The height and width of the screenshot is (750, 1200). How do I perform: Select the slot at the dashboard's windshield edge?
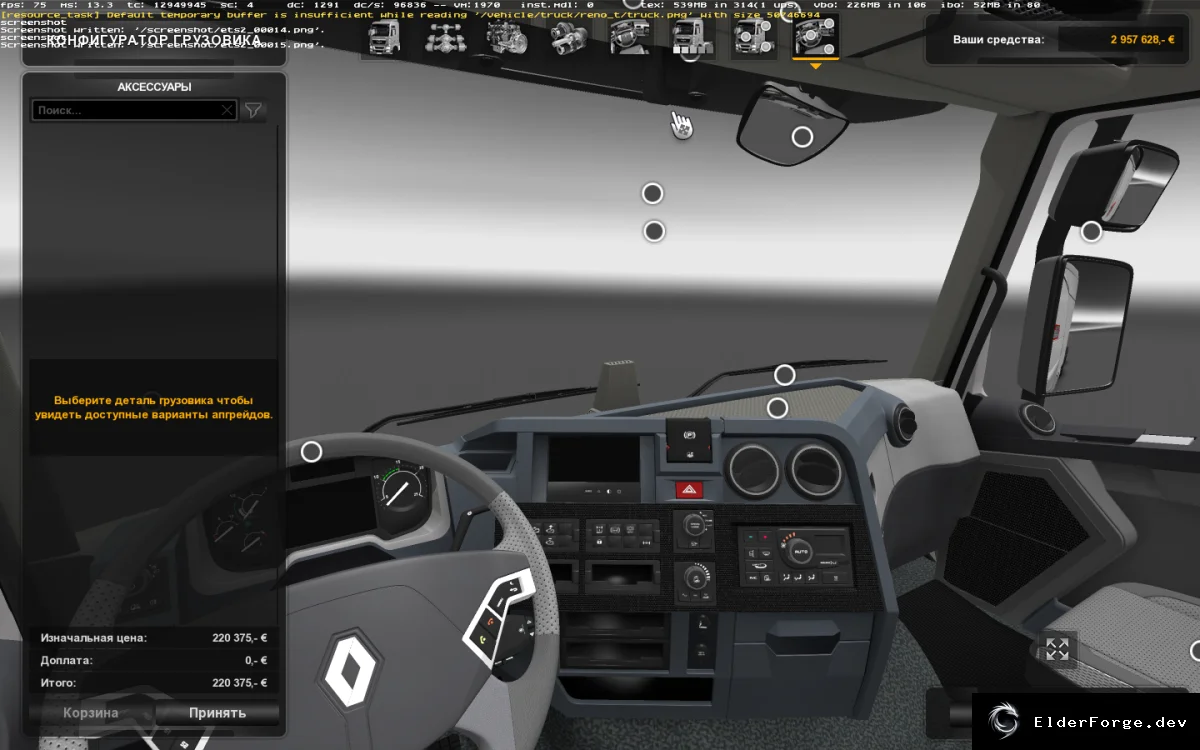(785, 375)
